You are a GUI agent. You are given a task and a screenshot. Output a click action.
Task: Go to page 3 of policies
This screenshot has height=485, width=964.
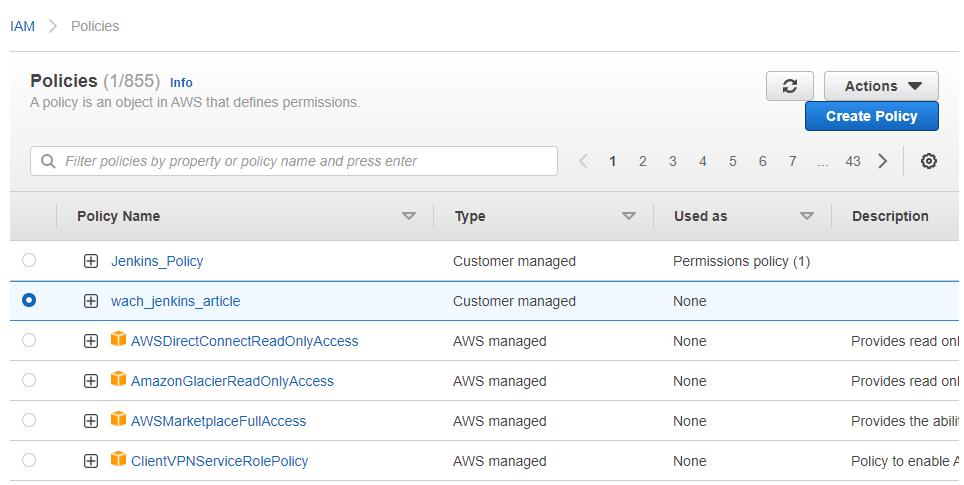(x=672, y=161)
